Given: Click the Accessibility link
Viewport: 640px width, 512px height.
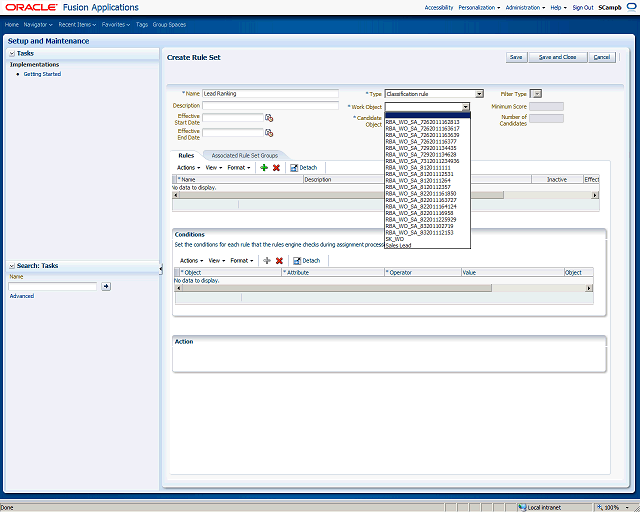Looking at the screenshot, I should [x=439, y=7].
